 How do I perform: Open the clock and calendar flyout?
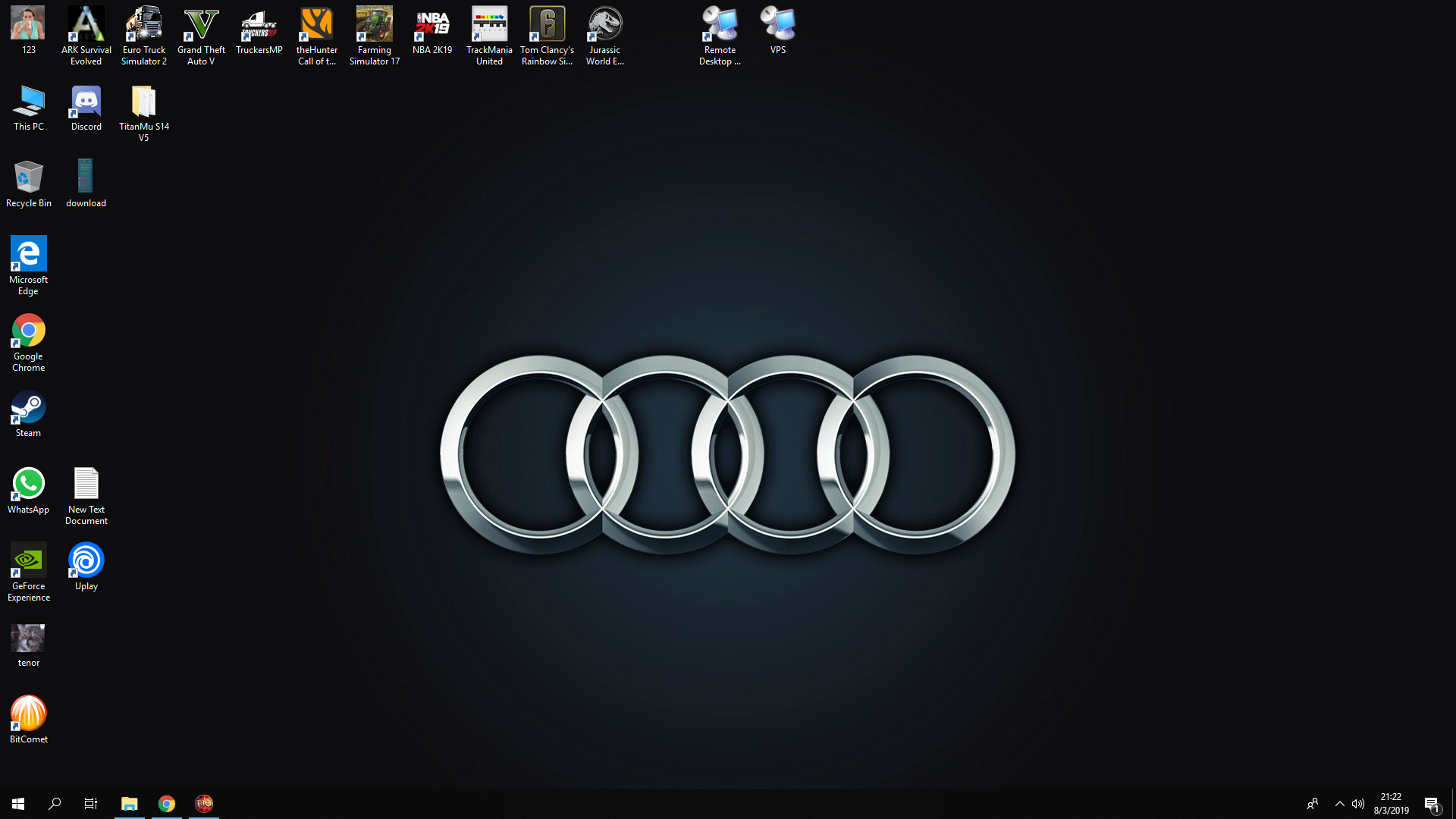(x=1391, y=804)
